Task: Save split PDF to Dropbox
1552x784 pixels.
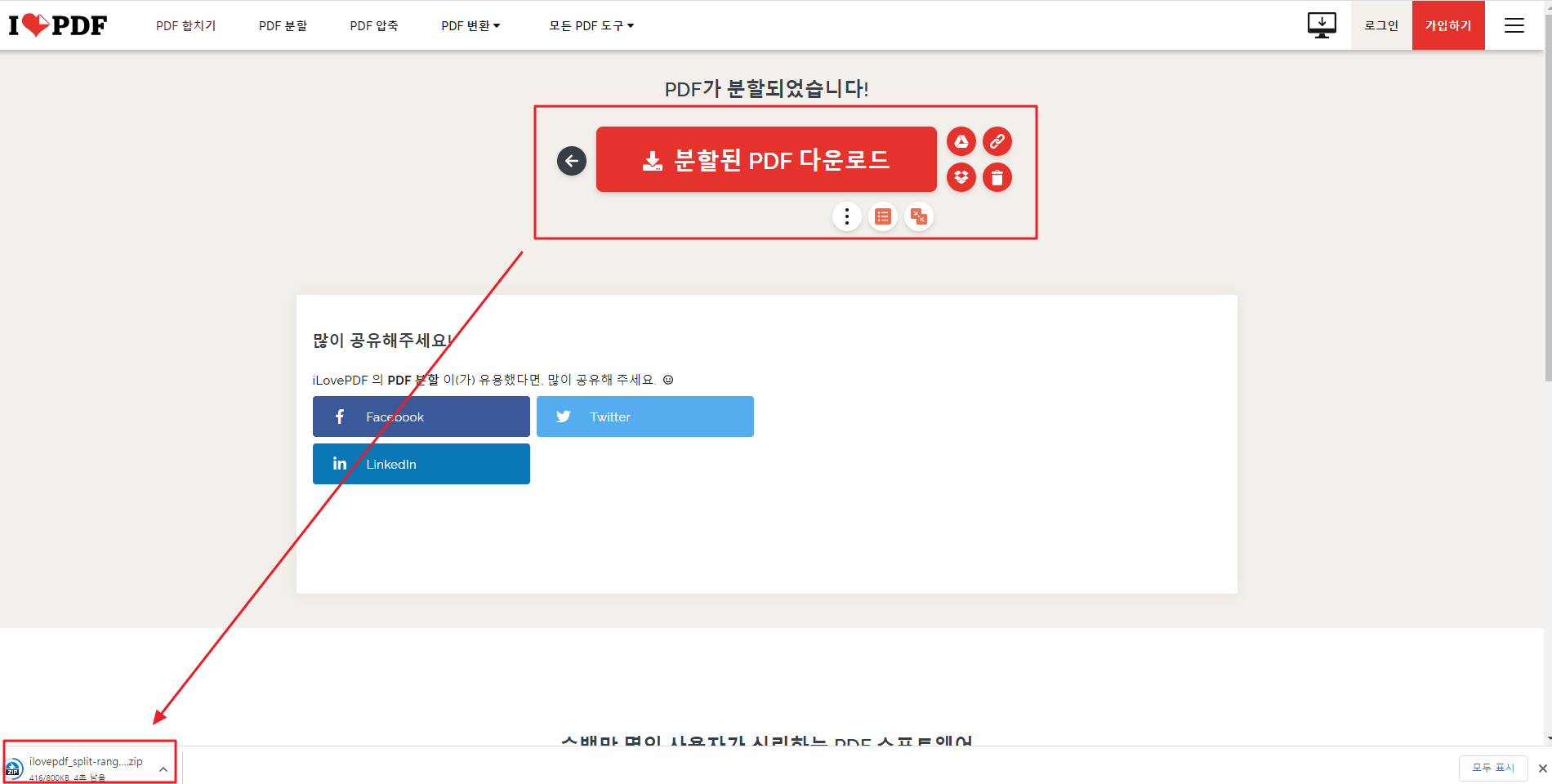Action: click(x=961, y=177)
